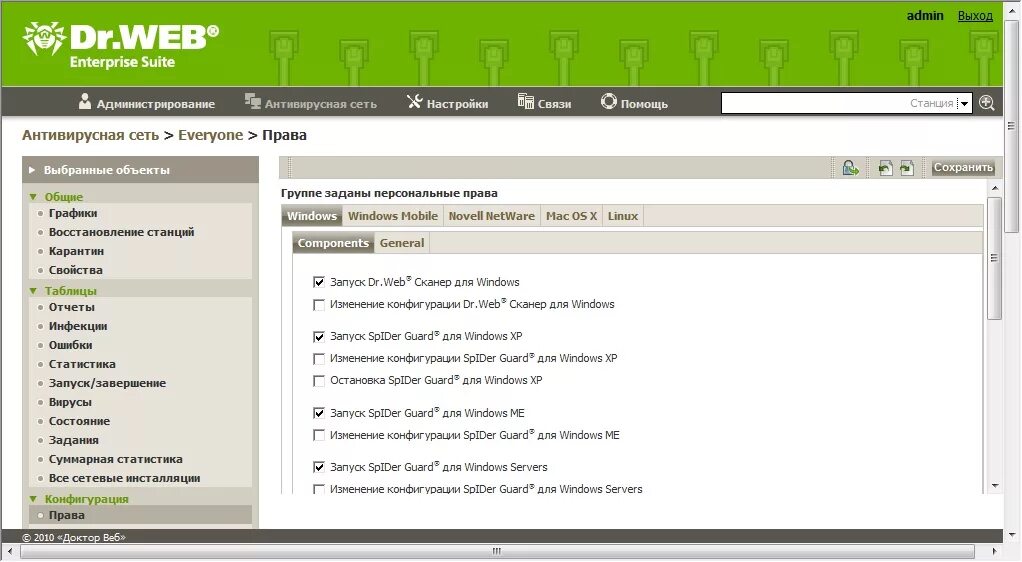Click Everyone breadcrumb link
This screenshot has height=562, width=1022.
211,135
